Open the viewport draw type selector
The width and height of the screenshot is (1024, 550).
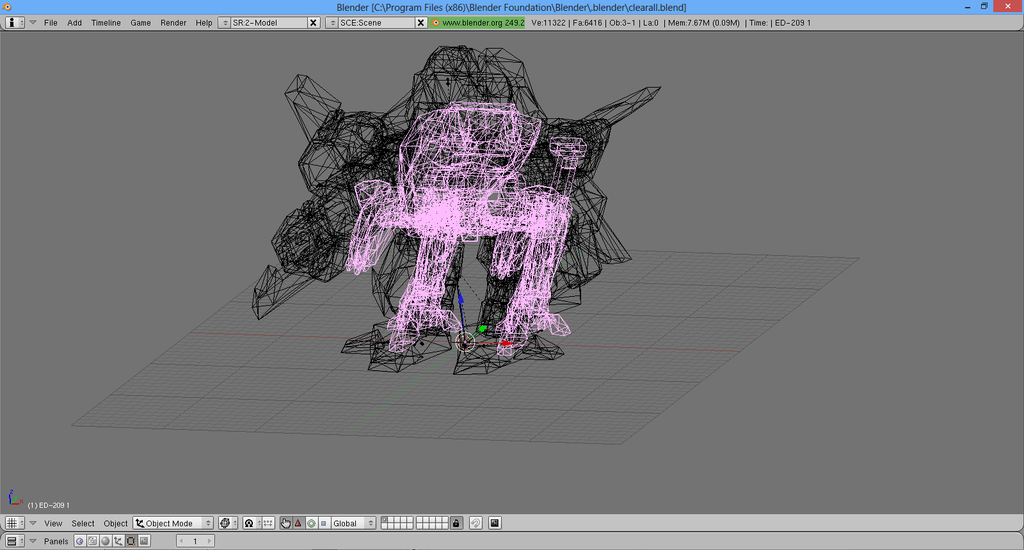[x=227, y=523]
